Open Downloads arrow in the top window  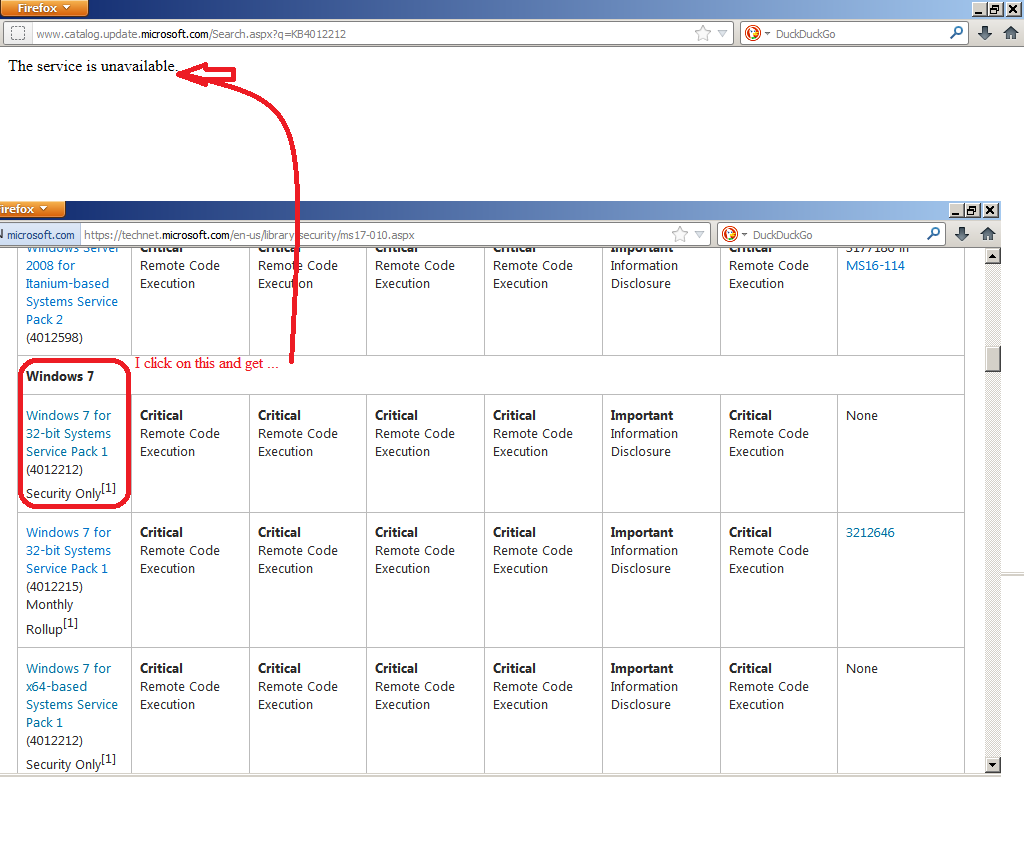(985, 33)
